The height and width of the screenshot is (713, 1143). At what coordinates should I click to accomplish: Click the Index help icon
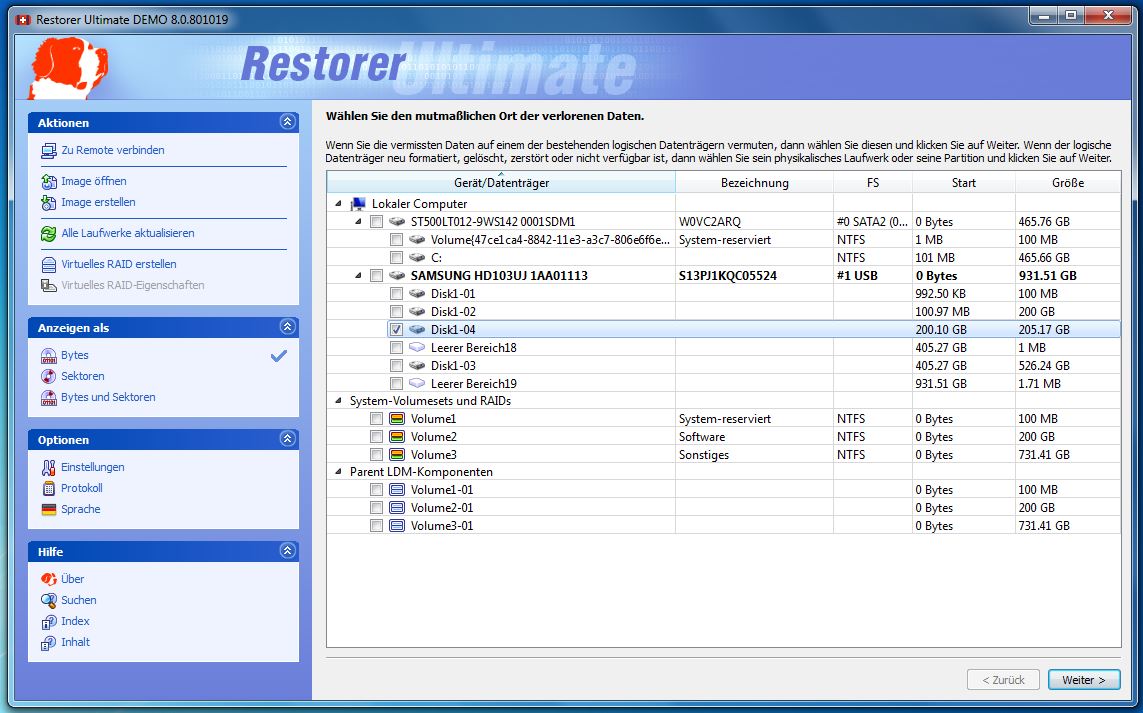[x=49, y=621]
